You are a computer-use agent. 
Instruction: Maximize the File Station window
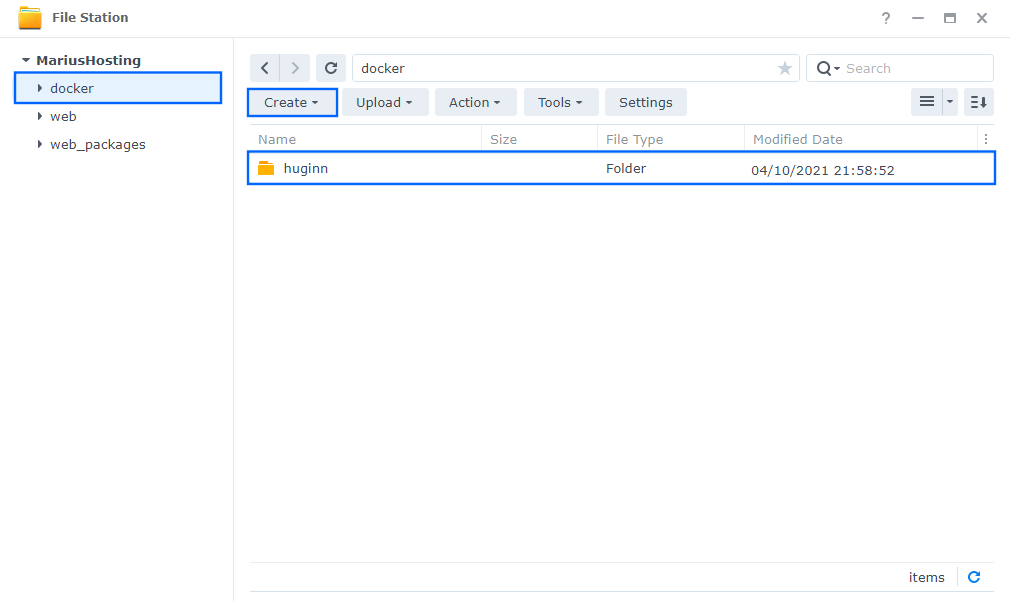tap(949, 18)
